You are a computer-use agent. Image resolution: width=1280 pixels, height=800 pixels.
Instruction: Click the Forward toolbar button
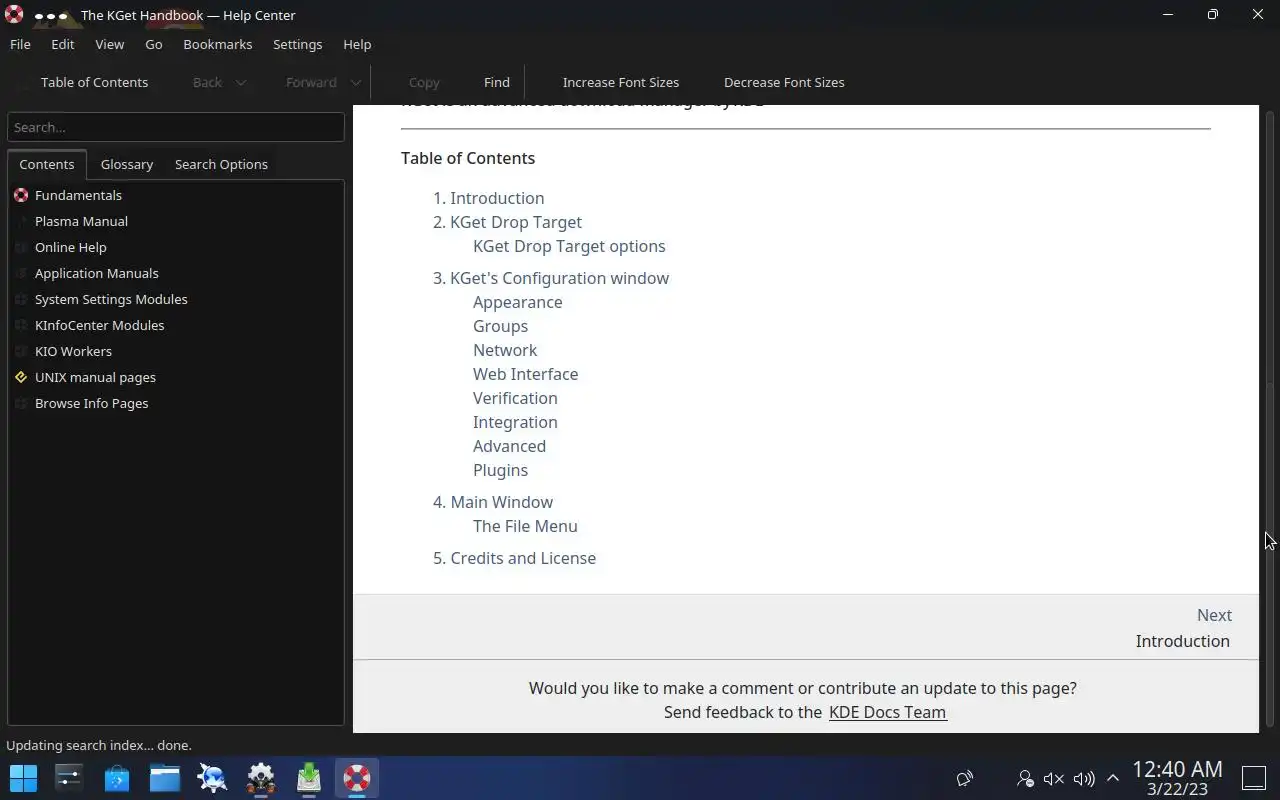point(311,82)
